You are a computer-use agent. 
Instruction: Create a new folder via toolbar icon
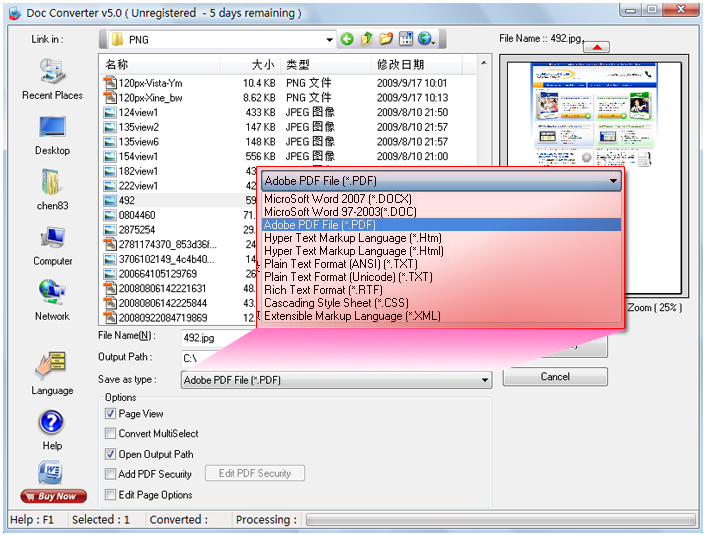386,39
